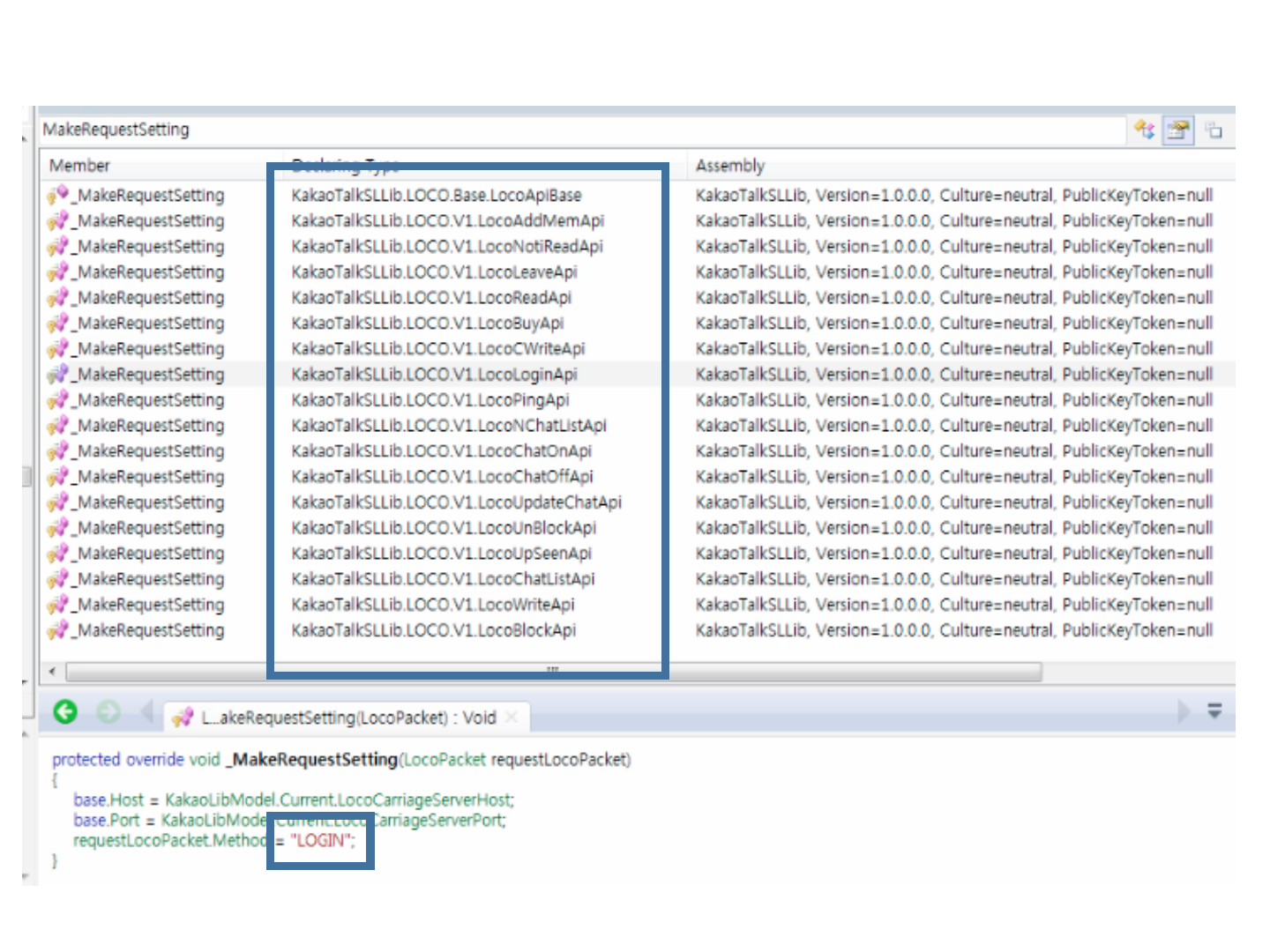The image size is (1270, 952).
Task: Click the method icon in the LocoNChatListApi row
Action: point(58,425)
